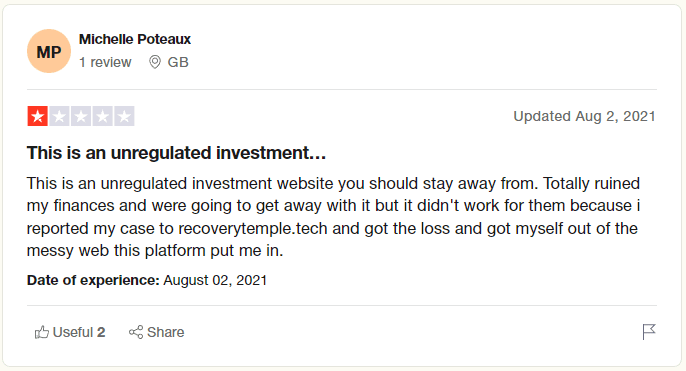Click the MP avatar circle

coord(49,51)
